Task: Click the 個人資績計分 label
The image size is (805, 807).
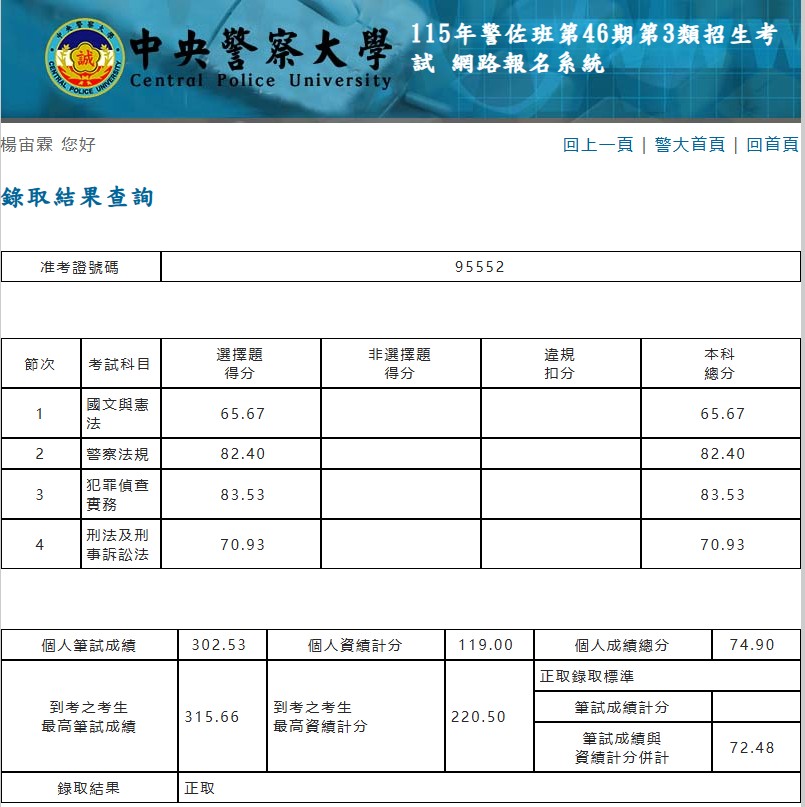Action: pos(355,645)
